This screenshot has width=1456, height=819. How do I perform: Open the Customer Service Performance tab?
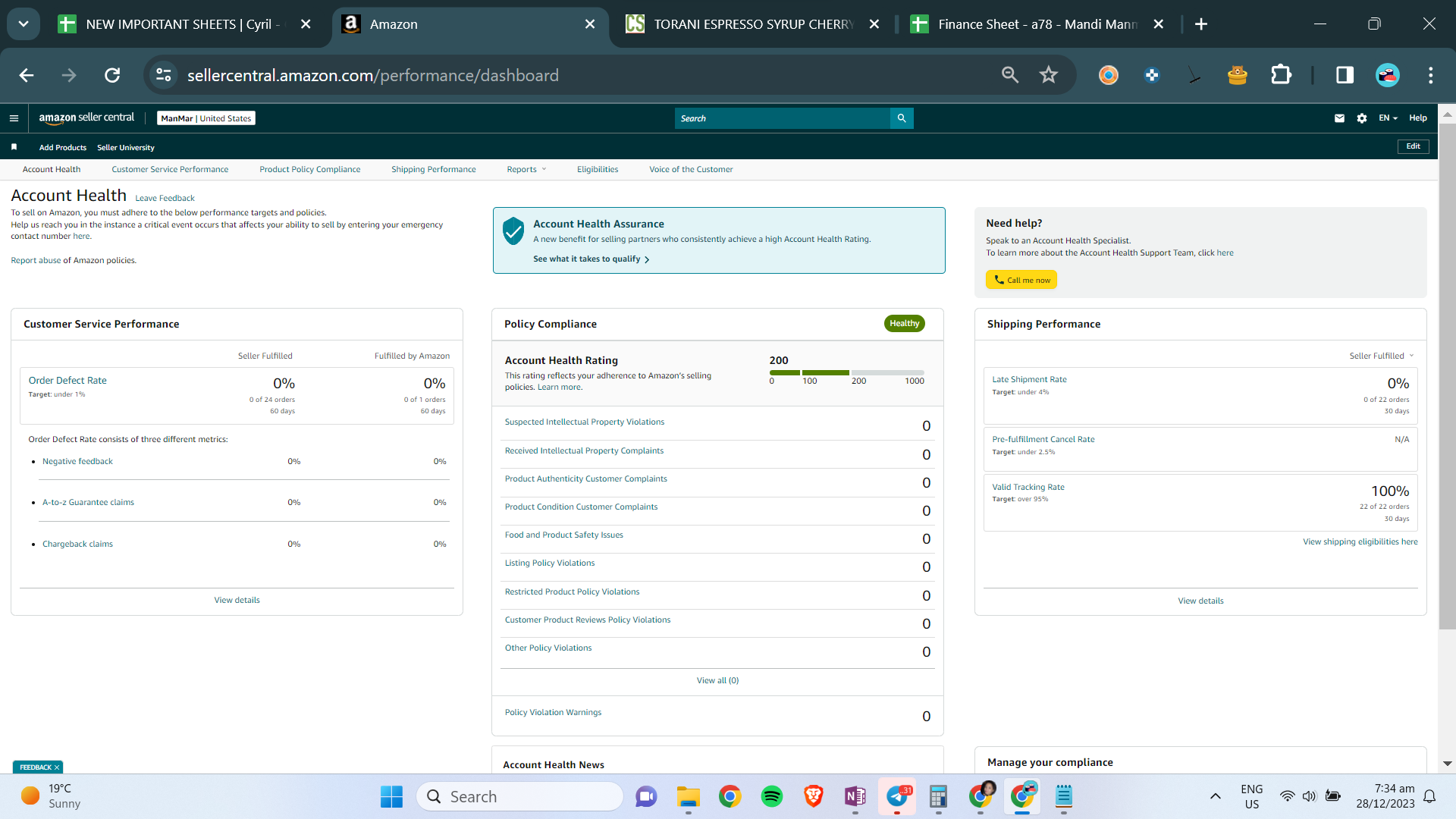[170, 170]
